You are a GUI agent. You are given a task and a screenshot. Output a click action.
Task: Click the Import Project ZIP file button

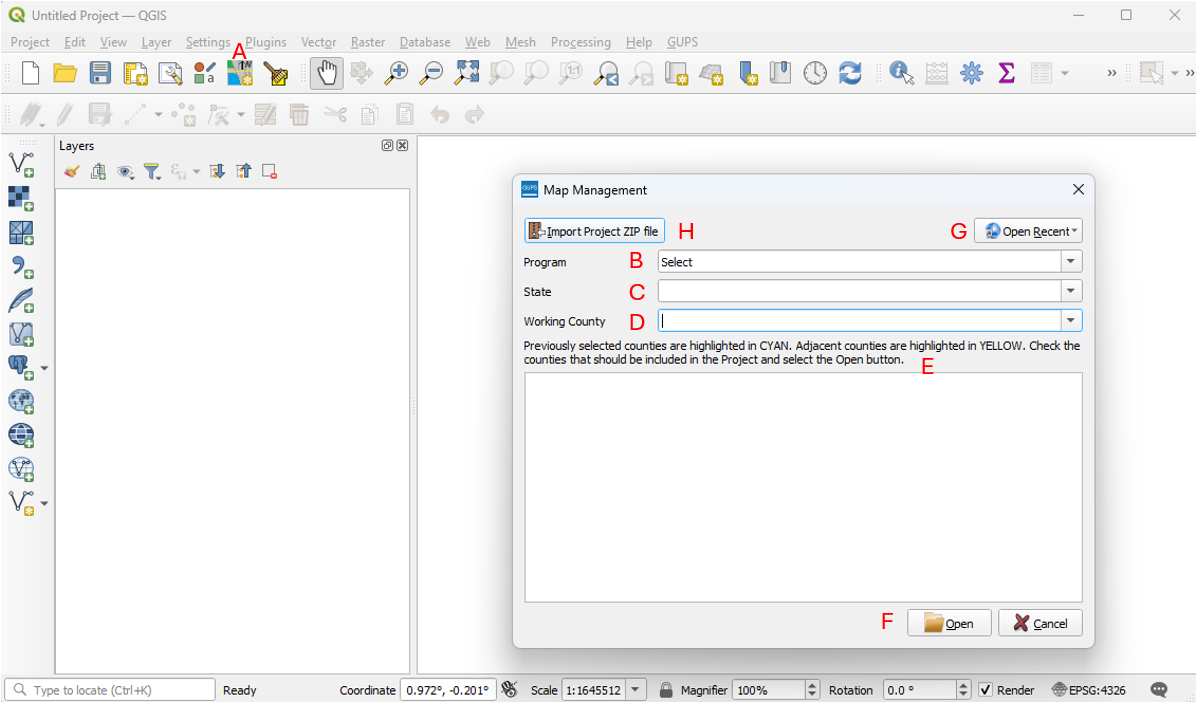pyautogui.click(x=594, y=231)
